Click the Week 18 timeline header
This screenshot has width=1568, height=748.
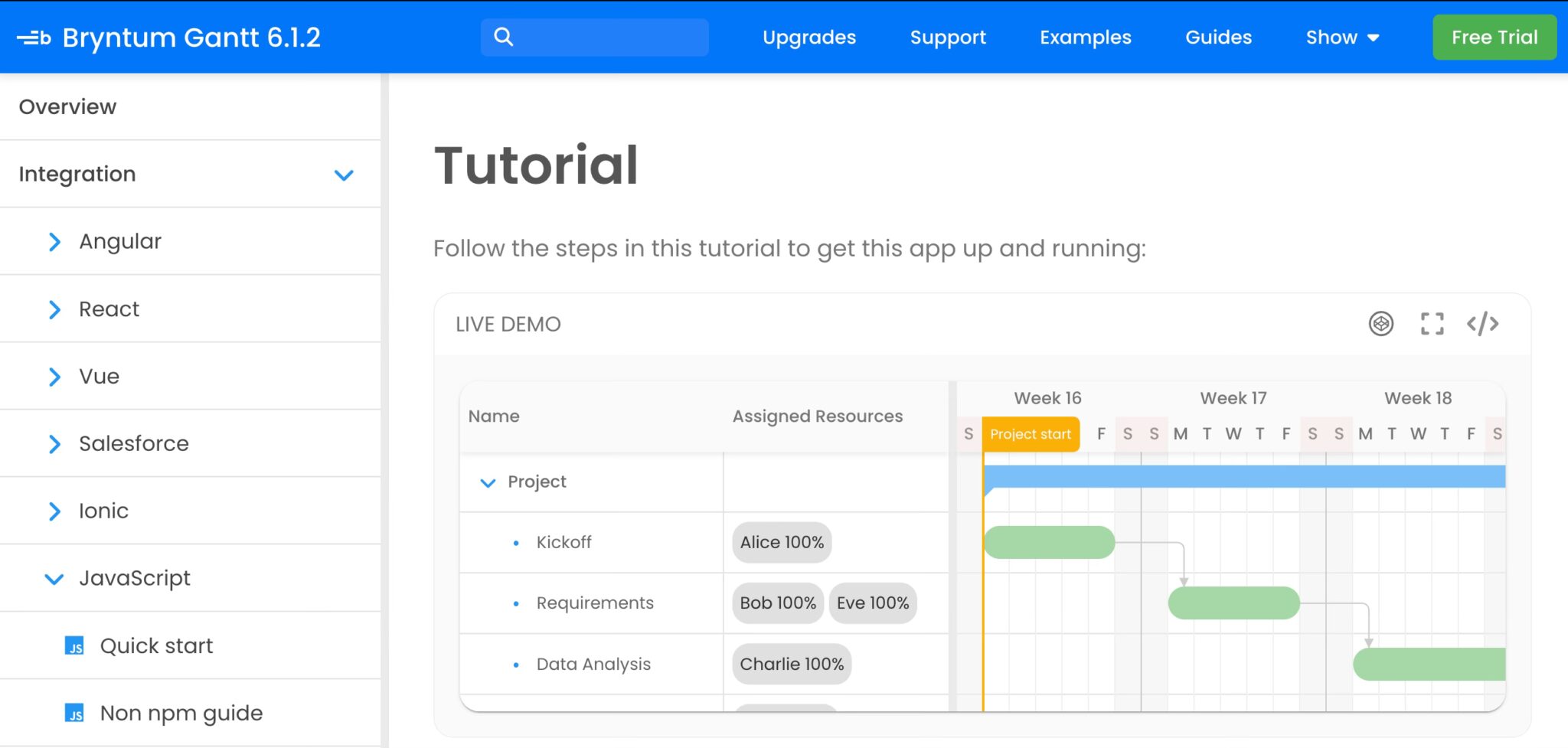tap(1418, 398)
